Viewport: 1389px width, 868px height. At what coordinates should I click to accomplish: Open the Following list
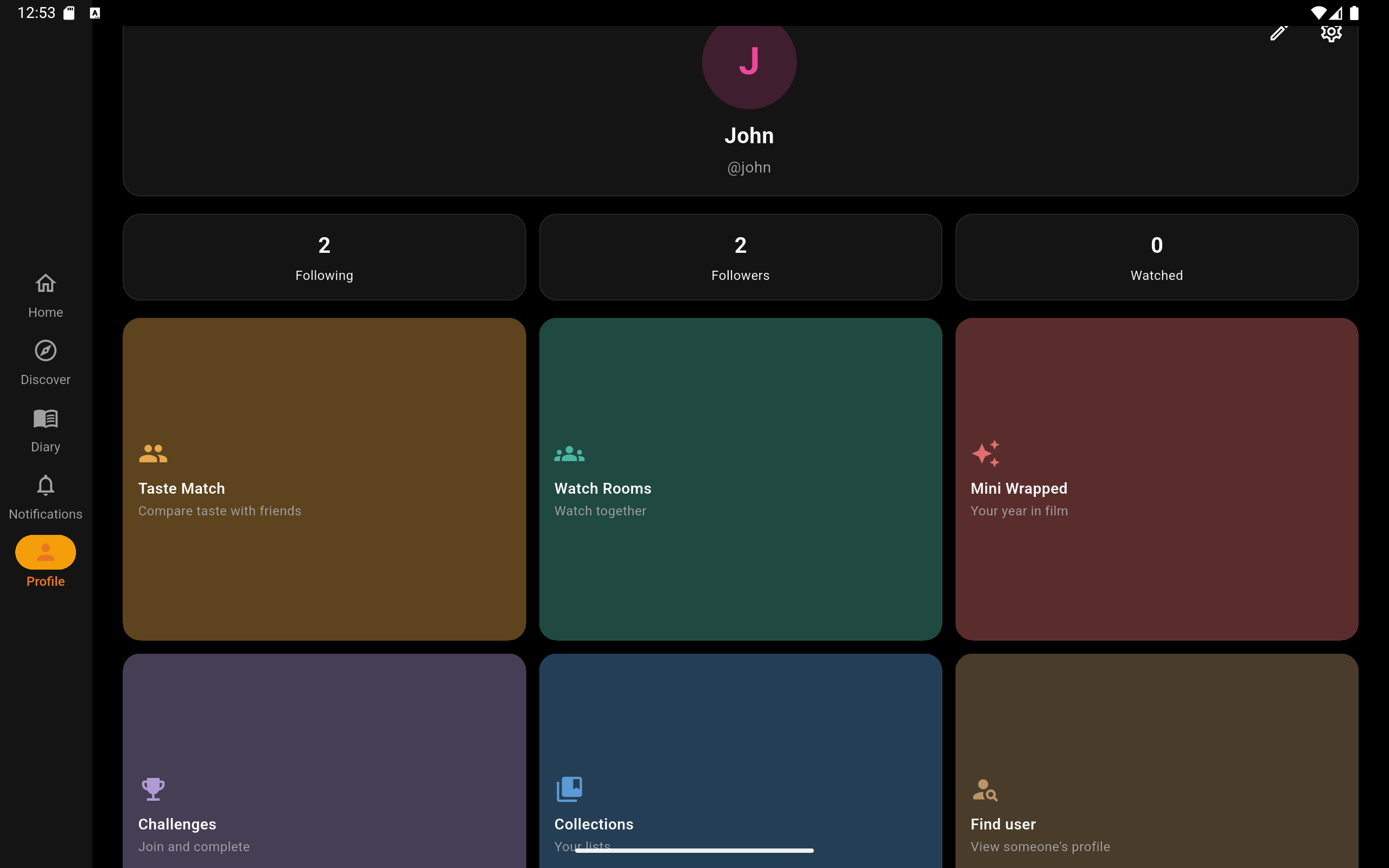324,257
